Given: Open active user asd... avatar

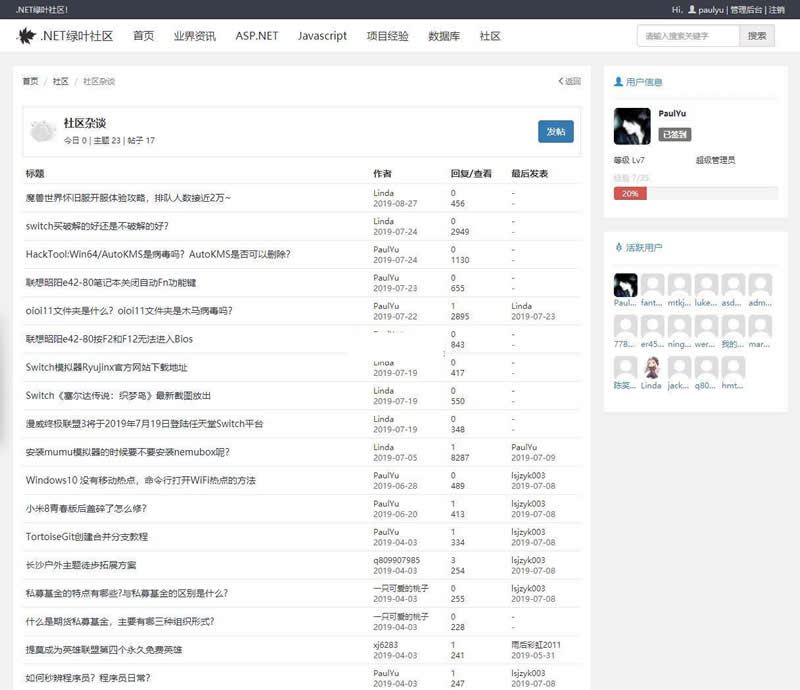Looking at the screenshot, I should [x=733, y=285].
